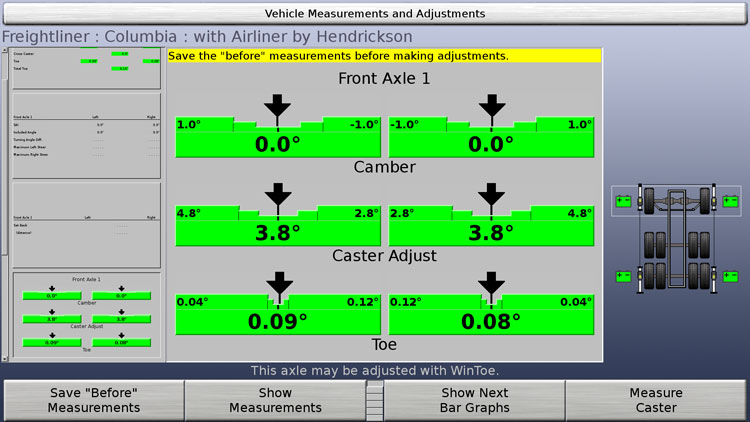Click the left camber arrow indicator
750x422 pixels.
(x=278, y=106)
